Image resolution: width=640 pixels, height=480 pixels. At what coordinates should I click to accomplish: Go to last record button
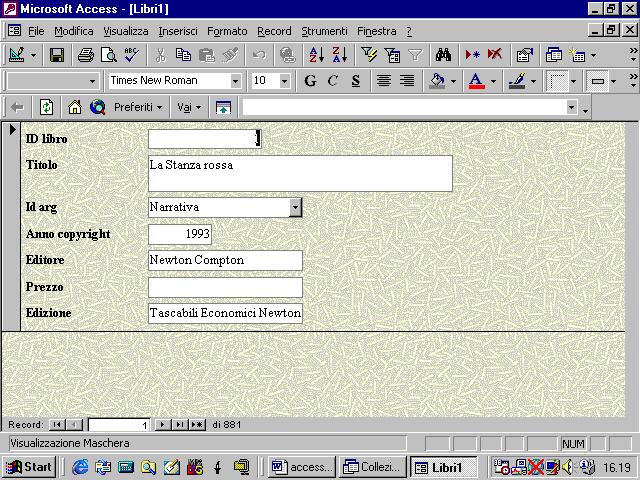(179, 425)
